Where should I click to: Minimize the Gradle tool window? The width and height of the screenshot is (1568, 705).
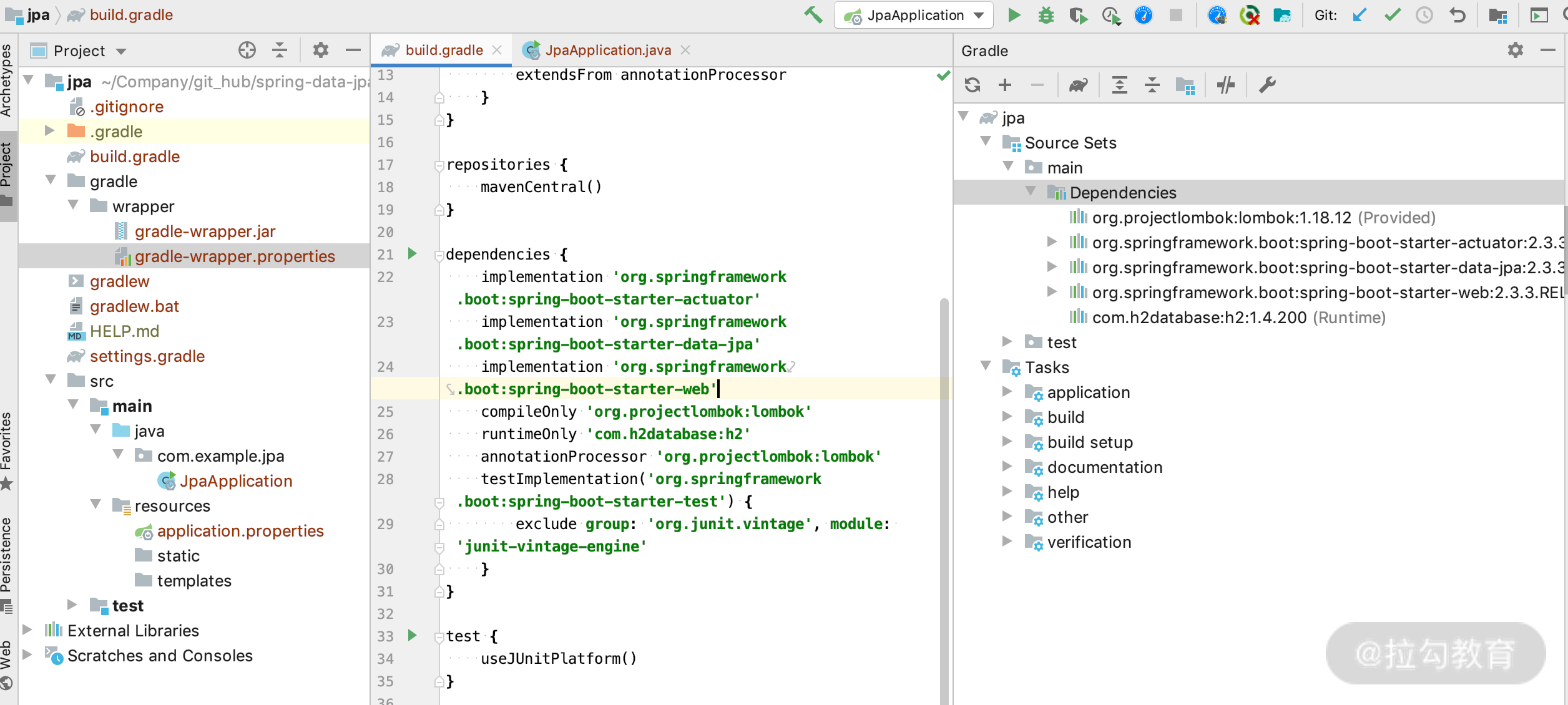tap(1548, 50)
